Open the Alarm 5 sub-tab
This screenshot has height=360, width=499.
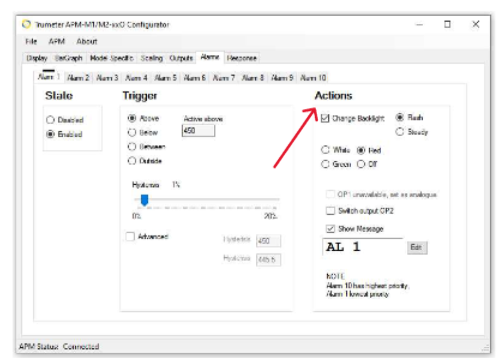click(x=166, y=78)
